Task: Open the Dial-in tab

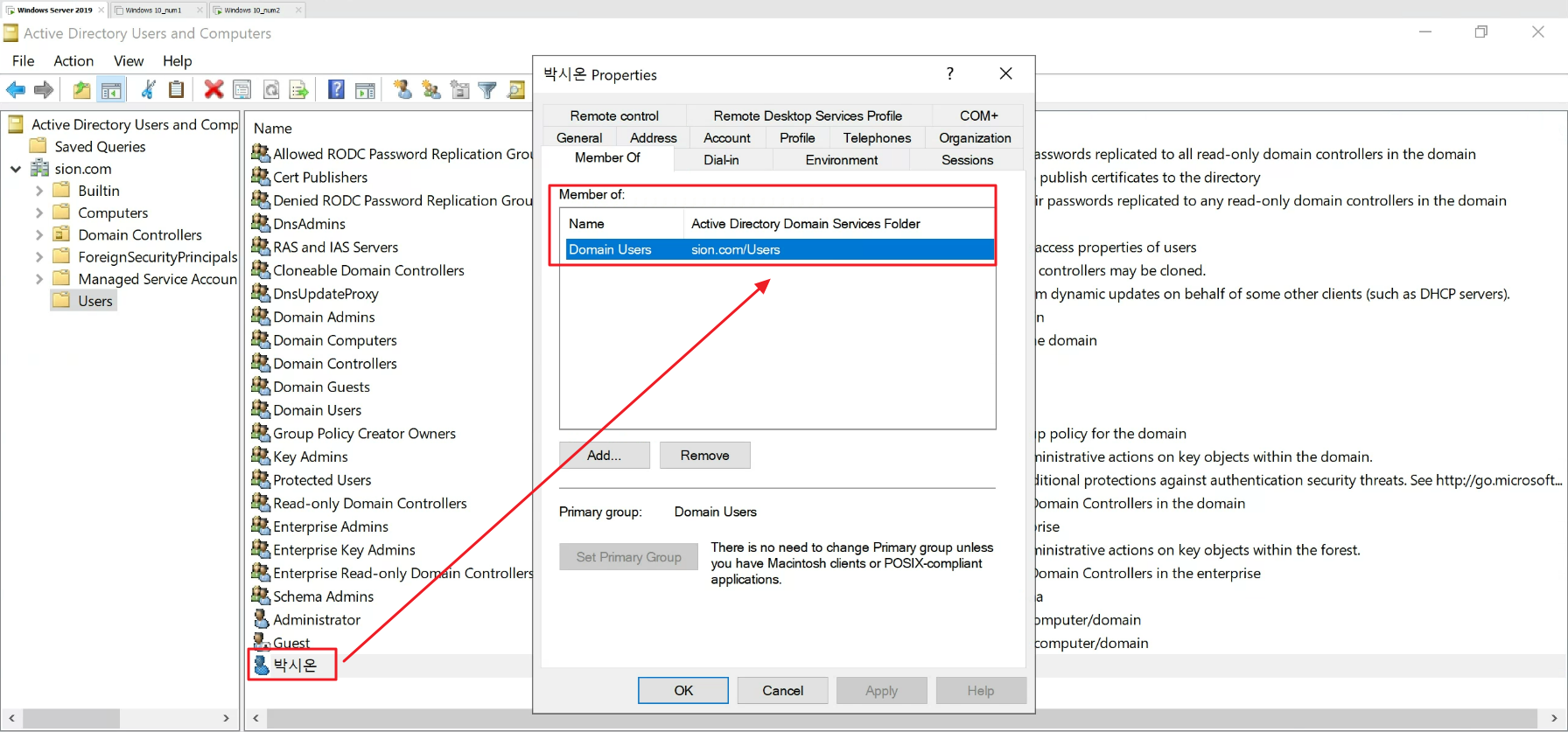Action: click(721, 160)
